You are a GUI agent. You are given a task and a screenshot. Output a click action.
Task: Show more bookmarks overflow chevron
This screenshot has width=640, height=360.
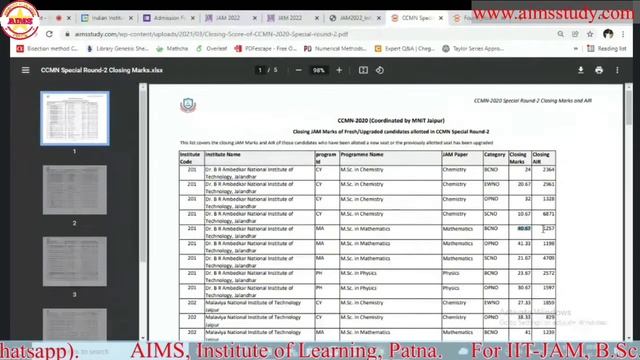(x=576, y=49)
